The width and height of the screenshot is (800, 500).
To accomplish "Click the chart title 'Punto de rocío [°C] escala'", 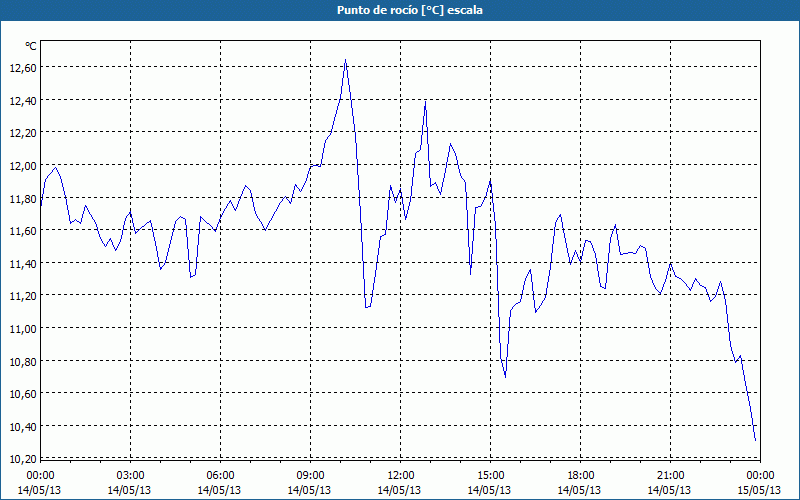I will click(x=410, y=10).
